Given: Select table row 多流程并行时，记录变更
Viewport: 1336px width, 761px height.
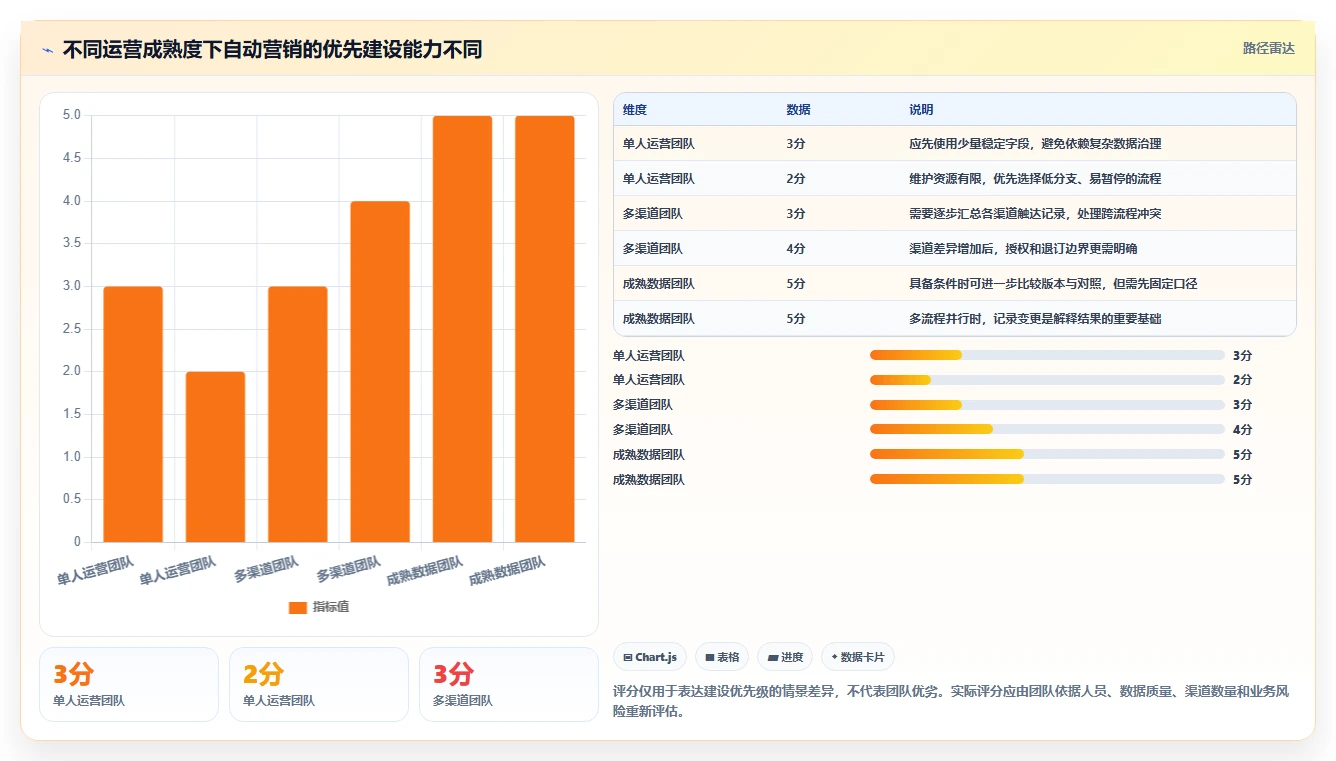Looking at the screenshot, I should coord(954,319).
